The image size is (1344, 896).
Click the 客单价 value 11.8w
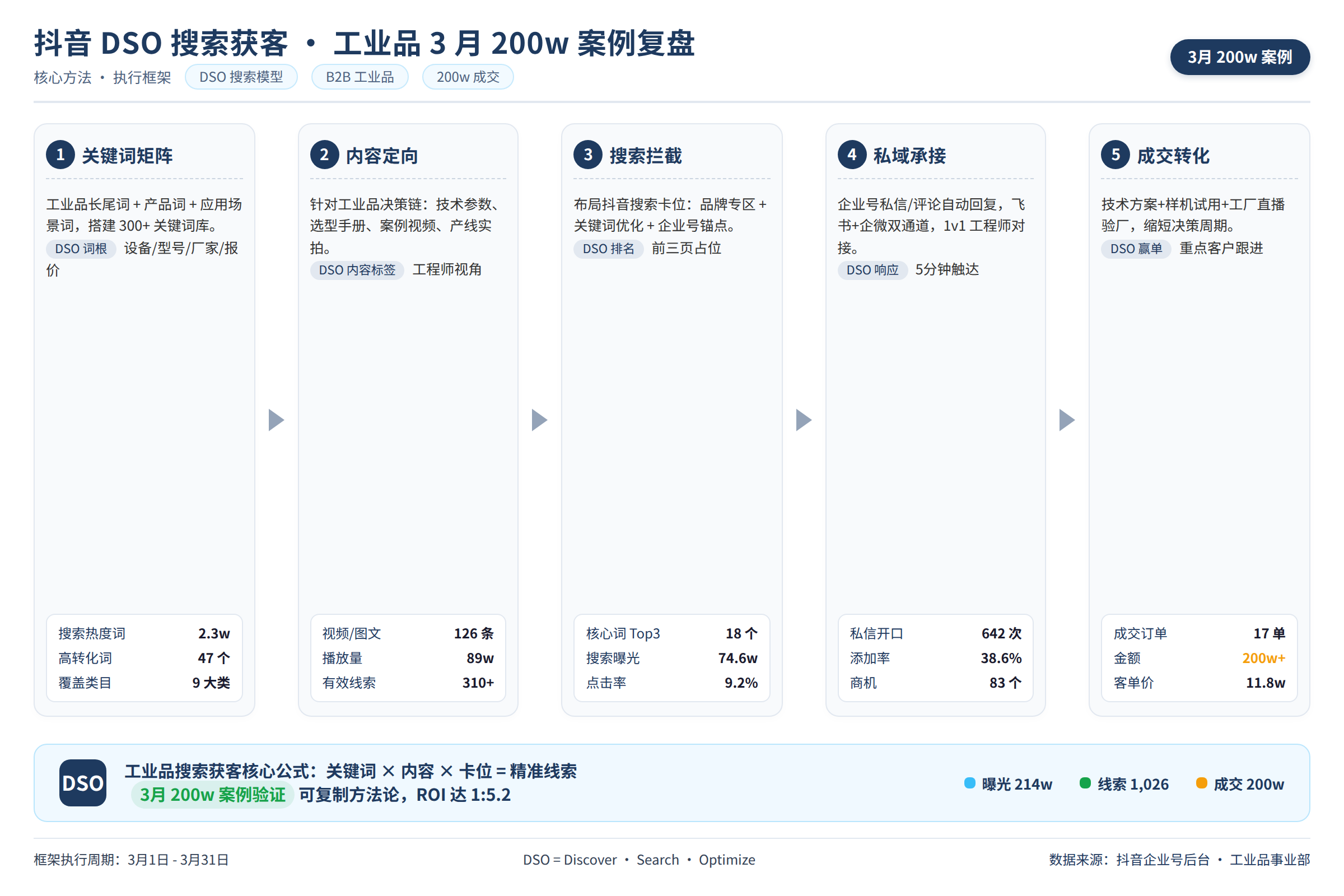coord(1266,682)
